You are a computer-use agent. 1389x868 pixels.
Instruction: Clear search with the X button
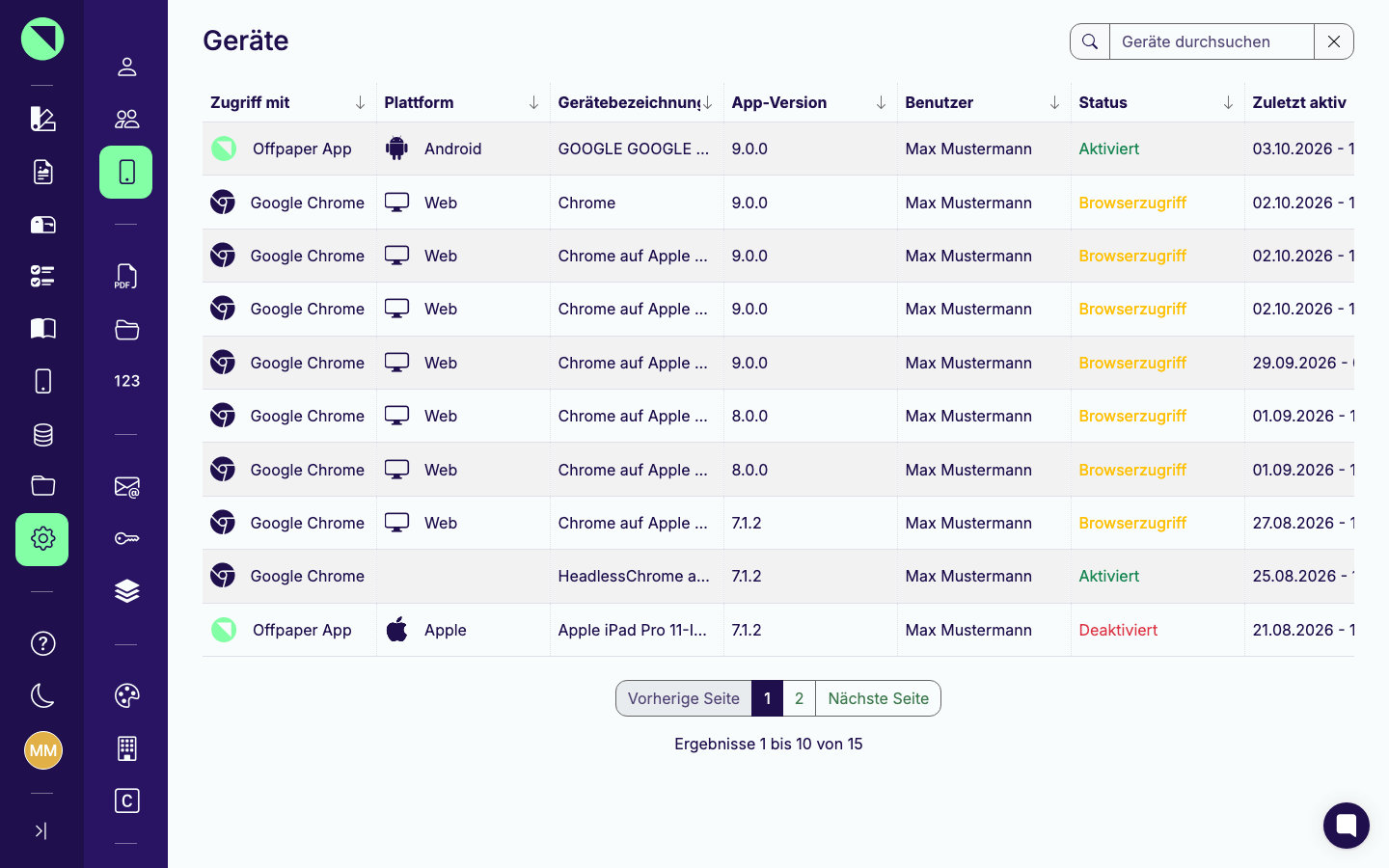click(1334, 41)
